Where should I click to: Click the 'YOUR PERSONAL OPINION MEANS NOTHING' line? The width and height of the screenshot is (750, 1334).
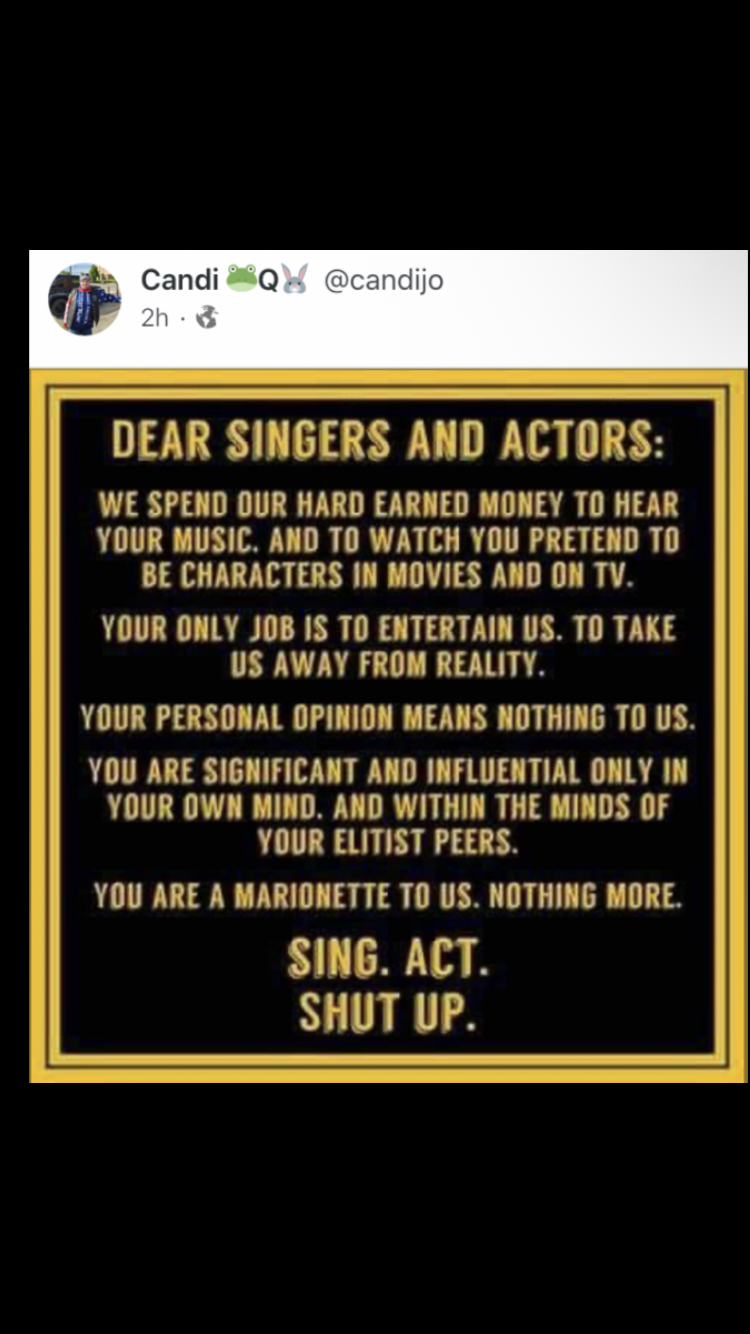point(387,718)
